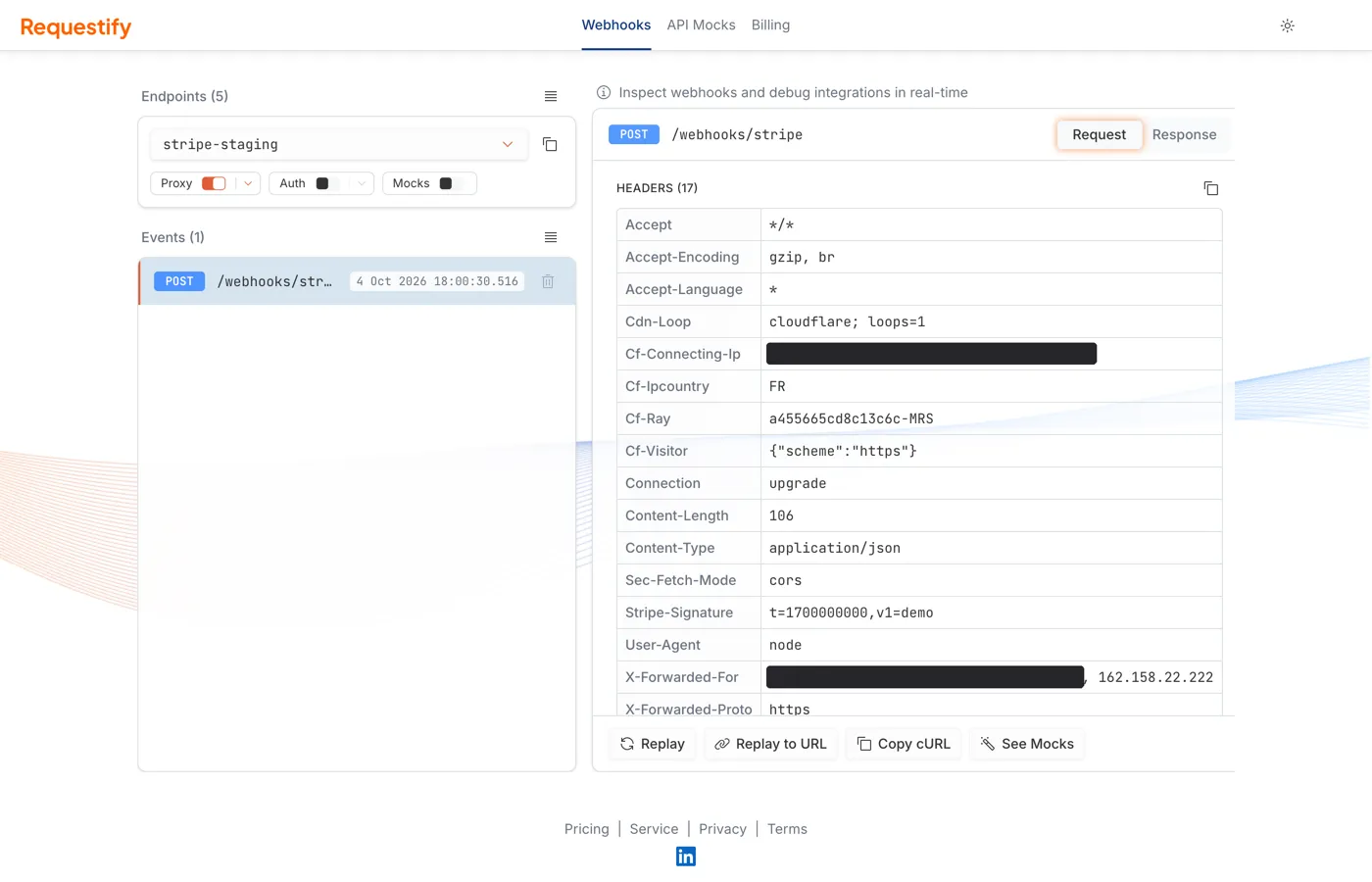Click the Replay button

click(x=653, y=744)
